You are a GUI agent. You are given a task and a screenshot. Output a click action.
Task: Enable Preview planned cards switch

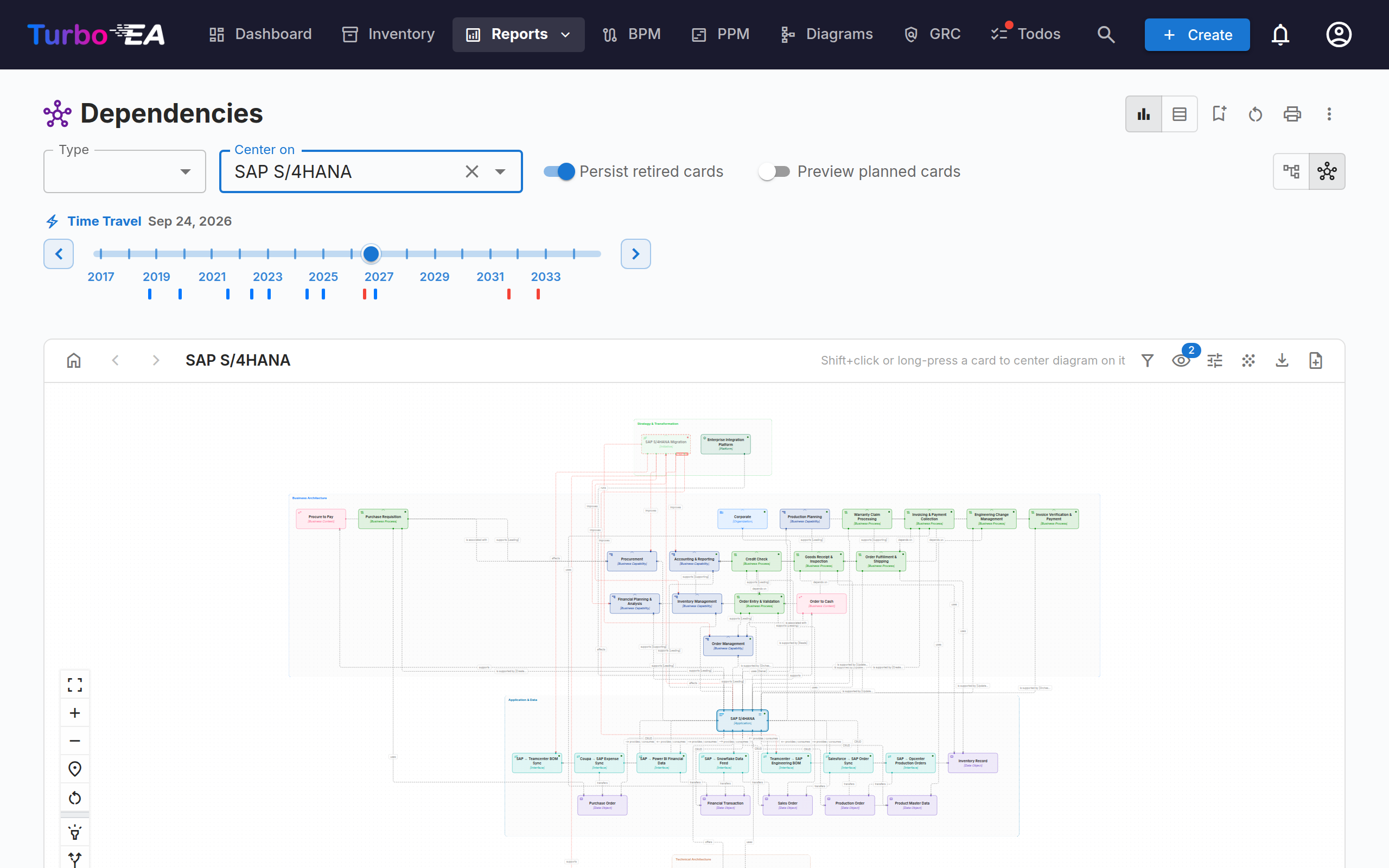pos(774,171)
